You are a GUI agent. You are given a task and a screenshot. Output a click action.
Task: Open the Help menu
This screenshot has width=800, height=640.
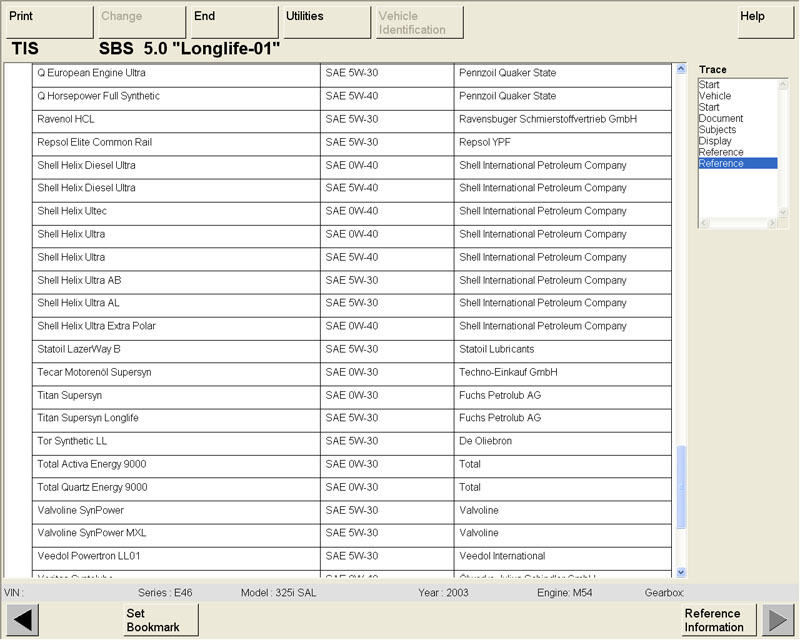tap(766, 22)
